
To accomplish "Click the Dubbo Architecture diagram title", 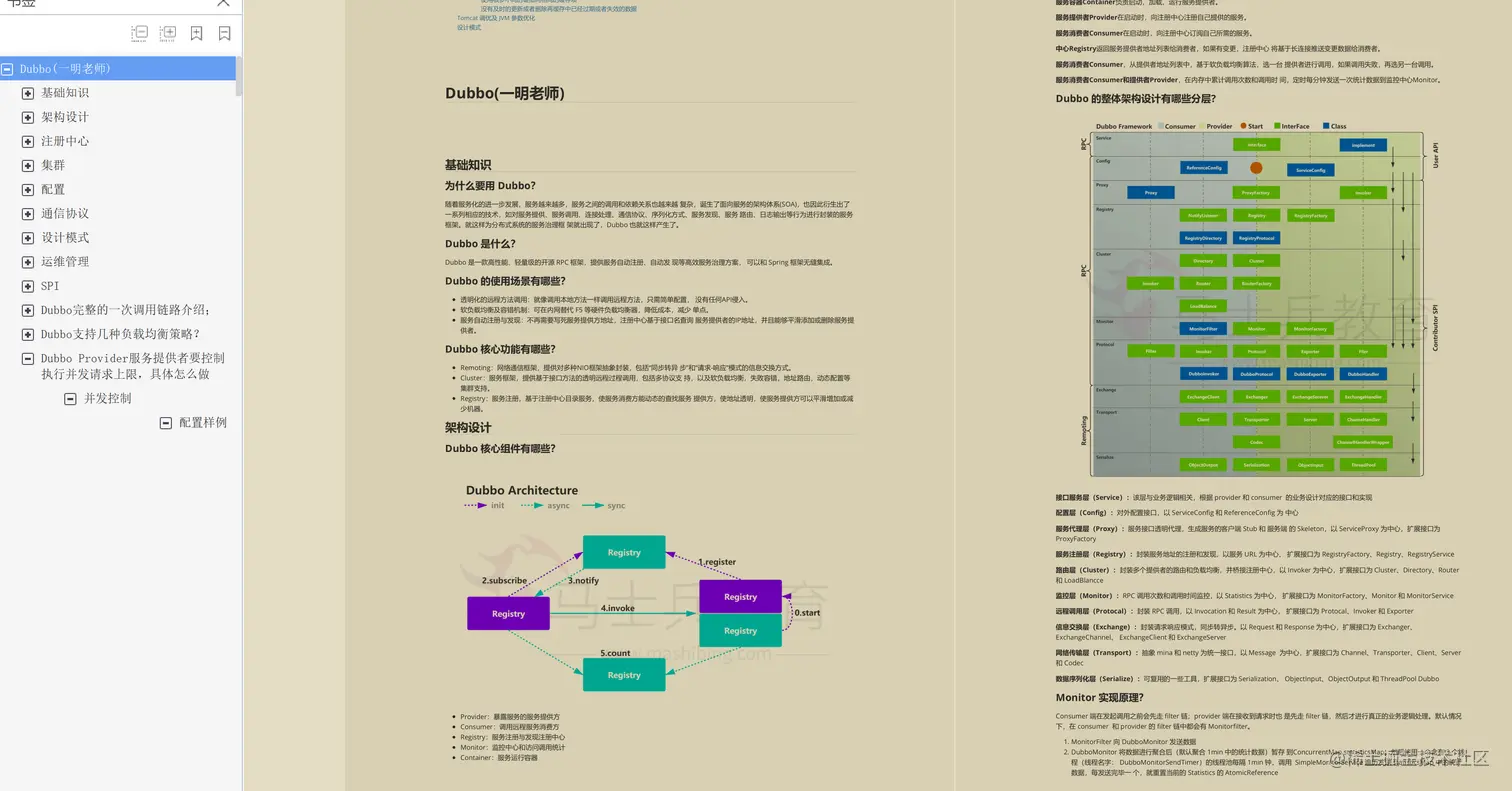I will 522,490.
